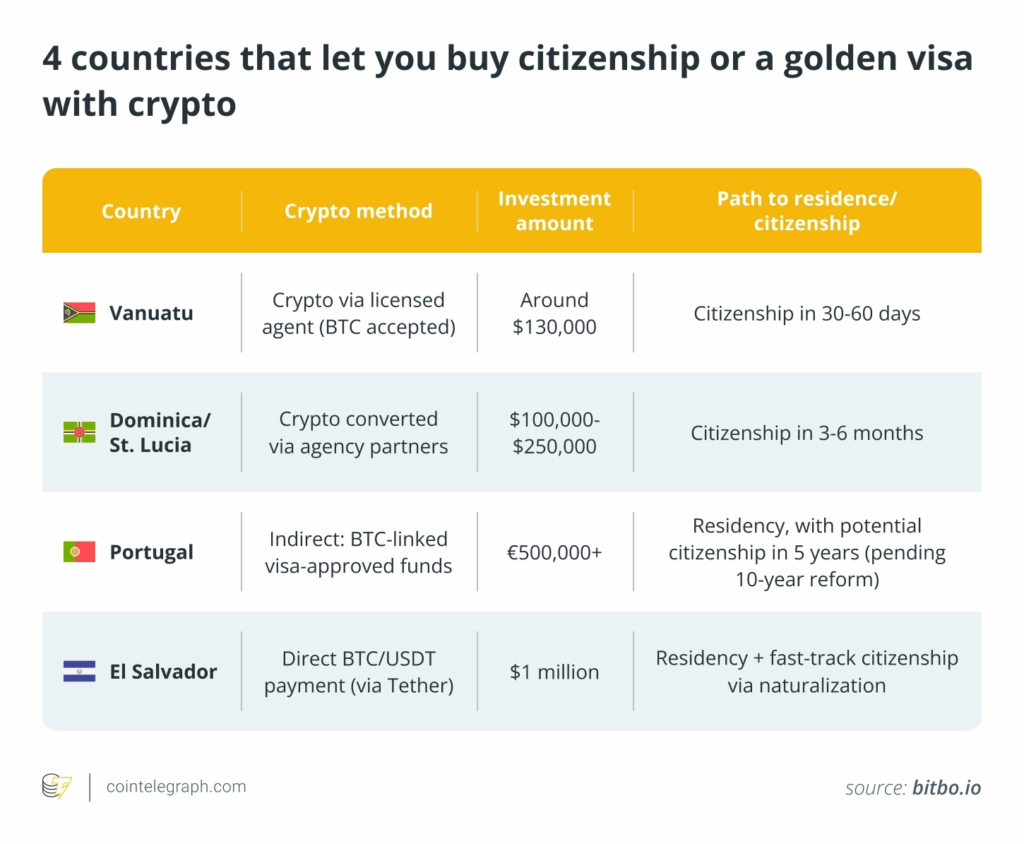The width and height of the screenshot is (1024, 844).
Task: Click the Cointelegraph logo icon
Action: (56, 787)
